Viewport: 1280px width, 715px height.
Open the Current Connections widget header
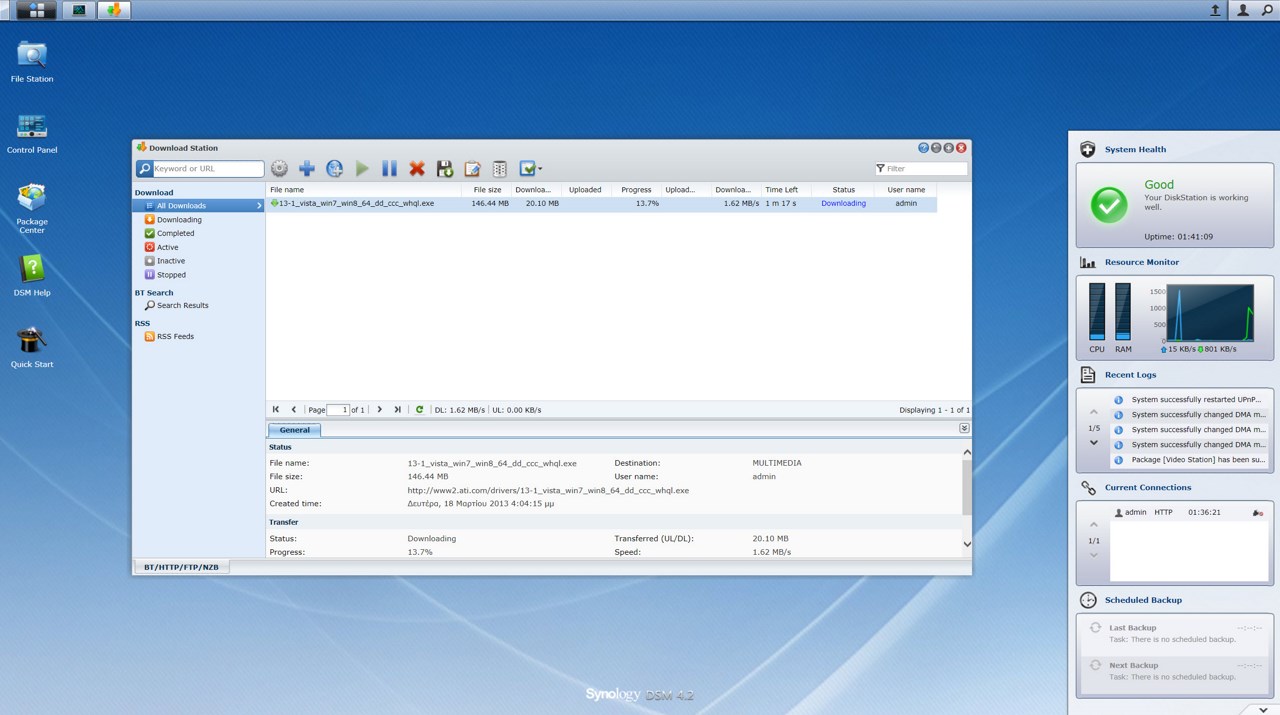pos(1148,488)
